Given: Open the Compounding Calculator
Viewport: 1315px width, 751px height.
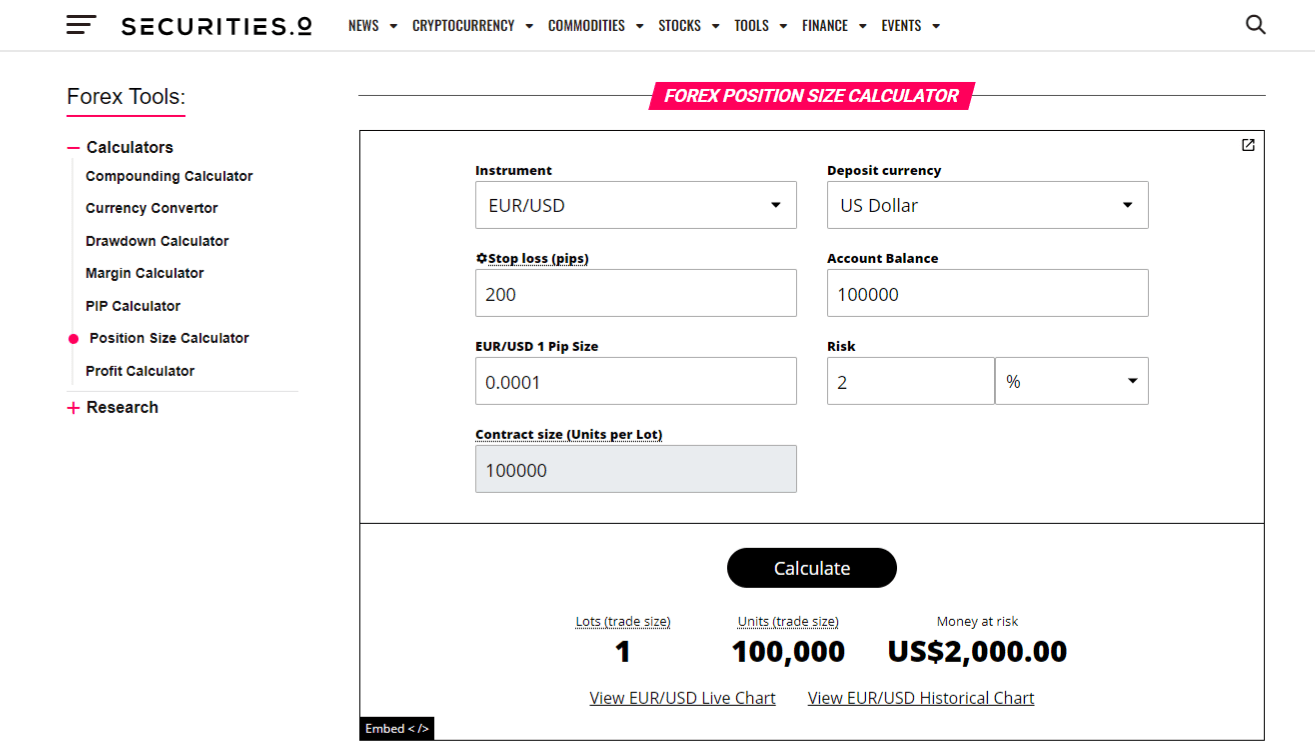Looking at the screenshot, I should 168,175.
